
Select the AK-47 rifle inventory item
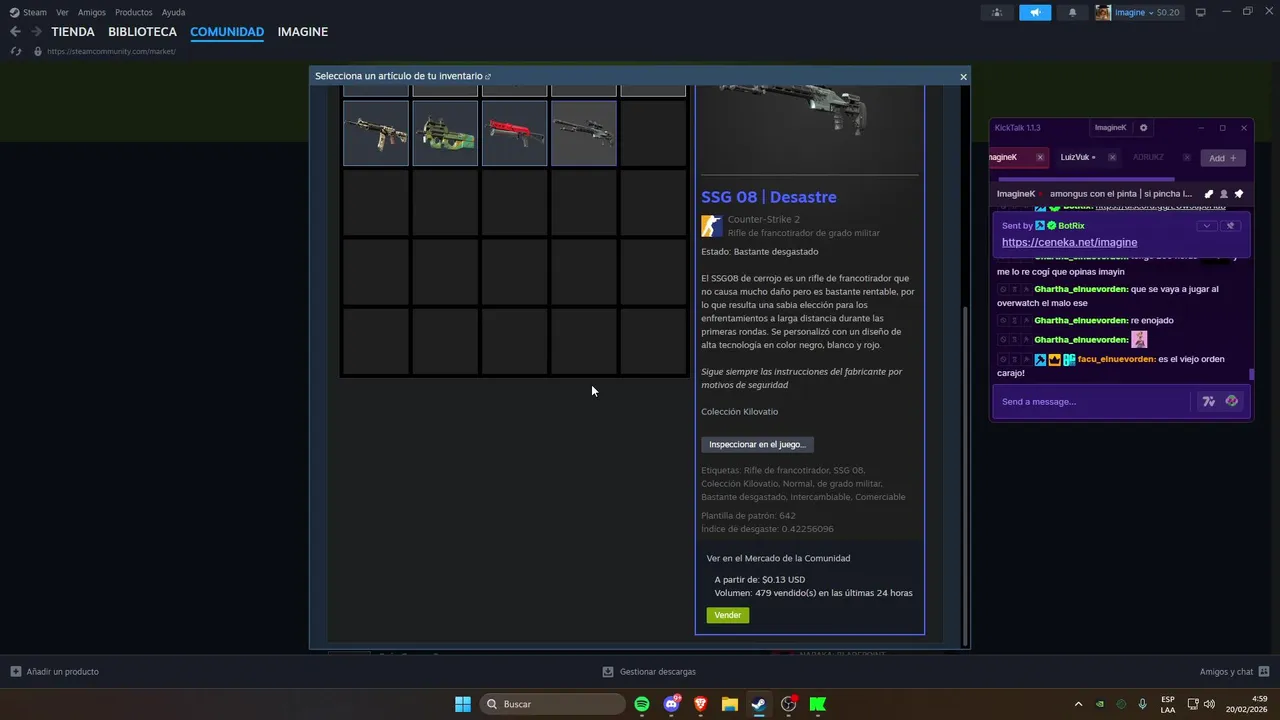tap(376, 133)
